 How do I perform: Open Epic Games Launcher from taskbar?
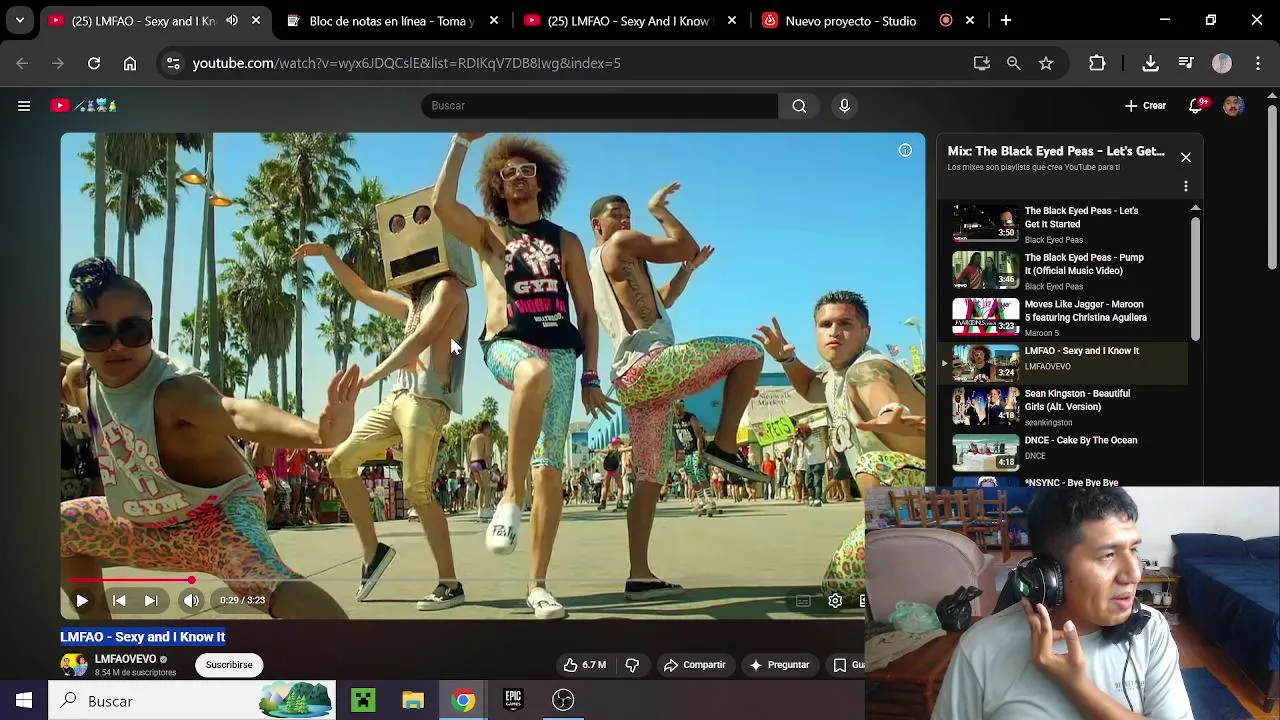pyautogui.click(x=513, y=700)
